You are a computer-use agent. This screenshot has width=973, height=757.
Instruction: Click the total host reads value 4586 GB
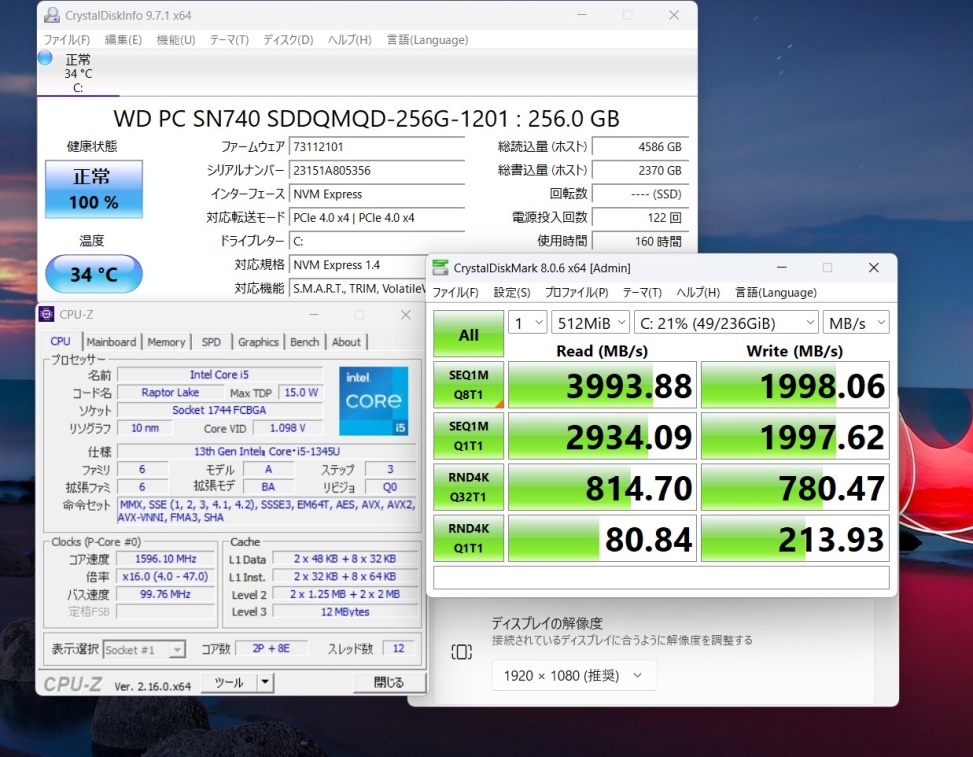pyautogui.click(x=640, y=147)
